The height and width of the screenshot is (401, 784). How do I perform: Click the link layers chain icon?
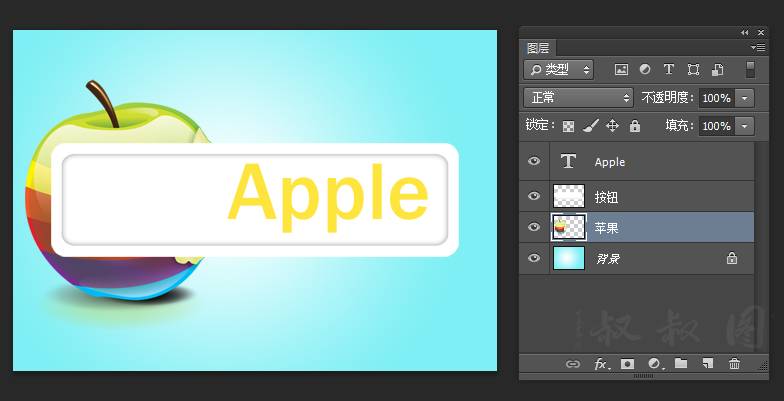pos(573,364)
